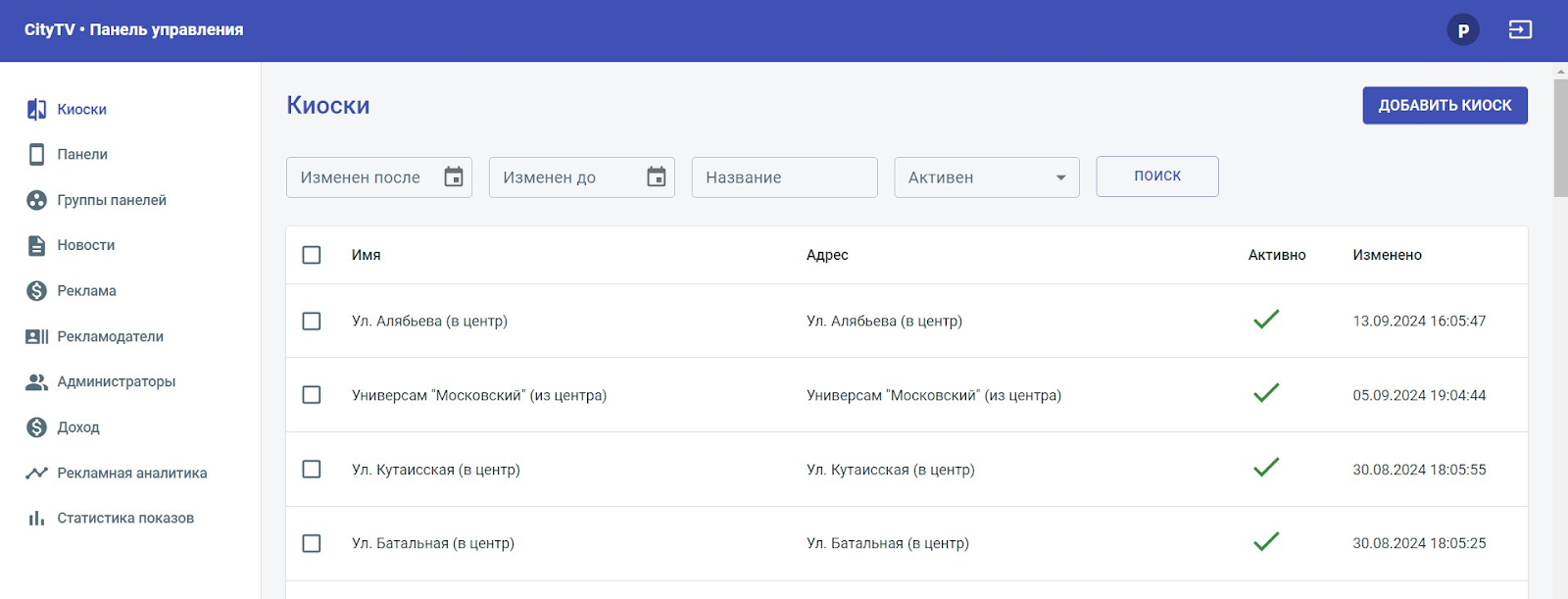This screenshot has height=599, width=1568.
Task: Open Статистика показов in sidebar
Action: click(x=124, y=519)
